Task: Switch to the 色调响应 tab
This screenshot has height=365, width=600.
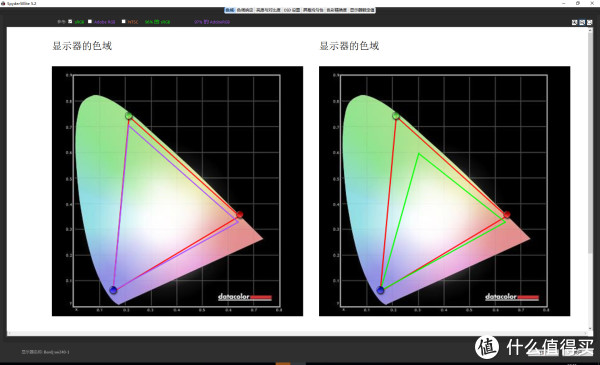Action: 245,10
